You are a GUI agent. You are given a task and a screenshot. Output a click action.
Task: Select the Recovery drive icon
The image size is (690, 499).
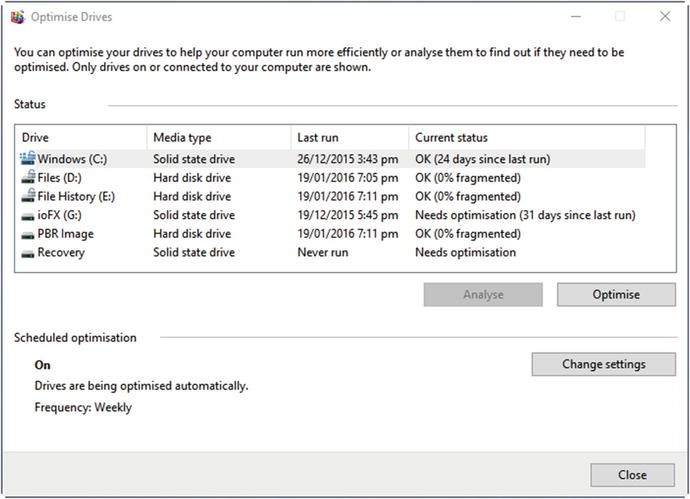[x=27, y=253]
